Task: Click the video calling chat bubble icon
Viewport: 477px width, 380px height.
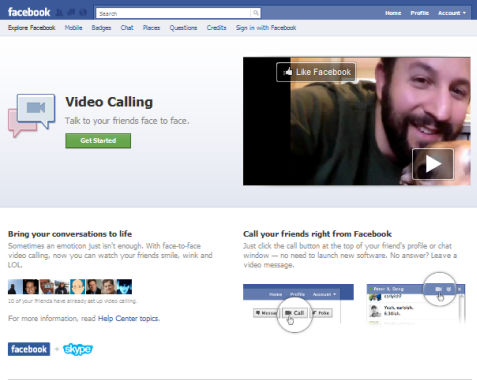Action: pyautogui.click(x=32, y=115)
